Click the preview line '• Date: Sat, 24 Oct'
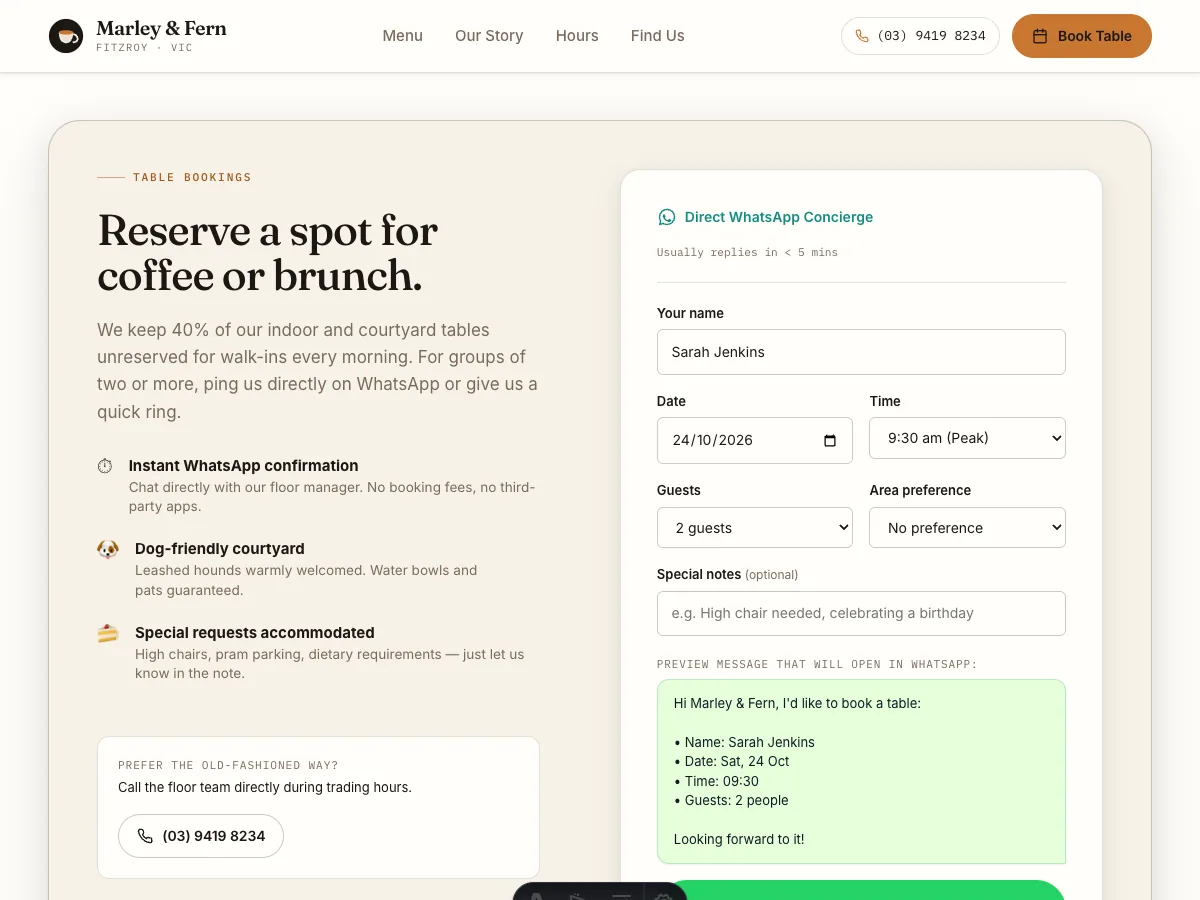The width and height of the screenshot is (1200, 900). pos(732,761)
